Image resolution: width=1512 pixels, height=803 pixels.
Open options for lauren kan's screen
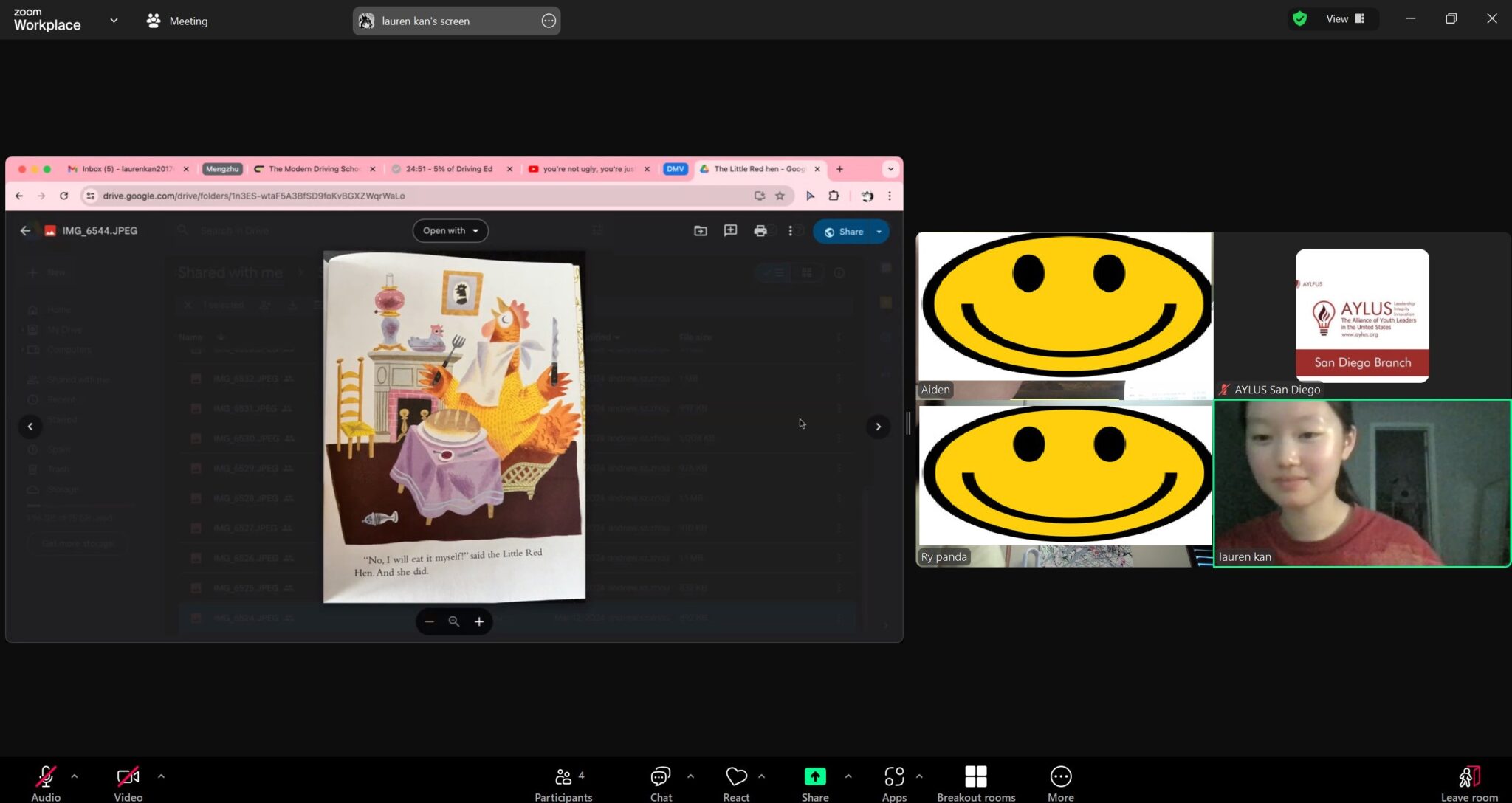[549, 21]
